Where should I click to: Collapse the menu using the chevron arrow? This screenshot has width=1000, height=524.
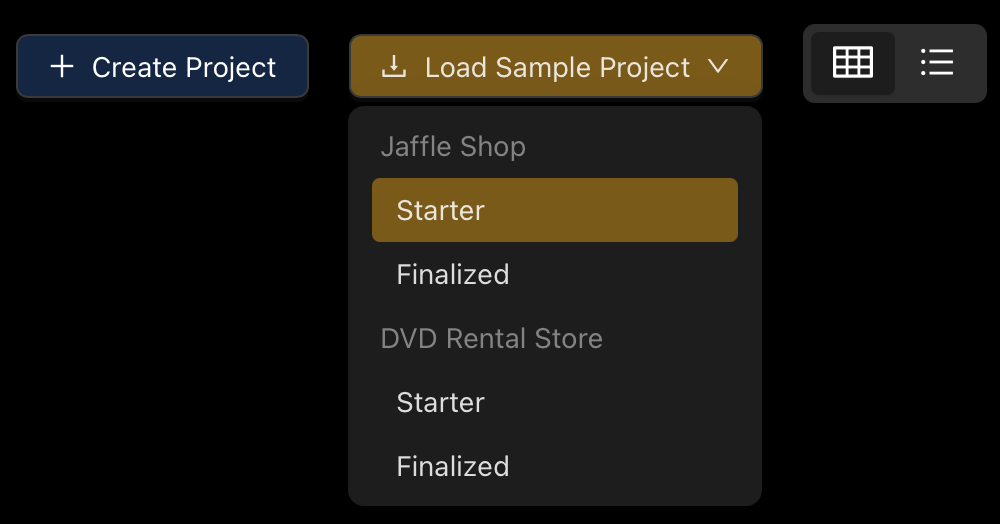[x=718, y=66]
